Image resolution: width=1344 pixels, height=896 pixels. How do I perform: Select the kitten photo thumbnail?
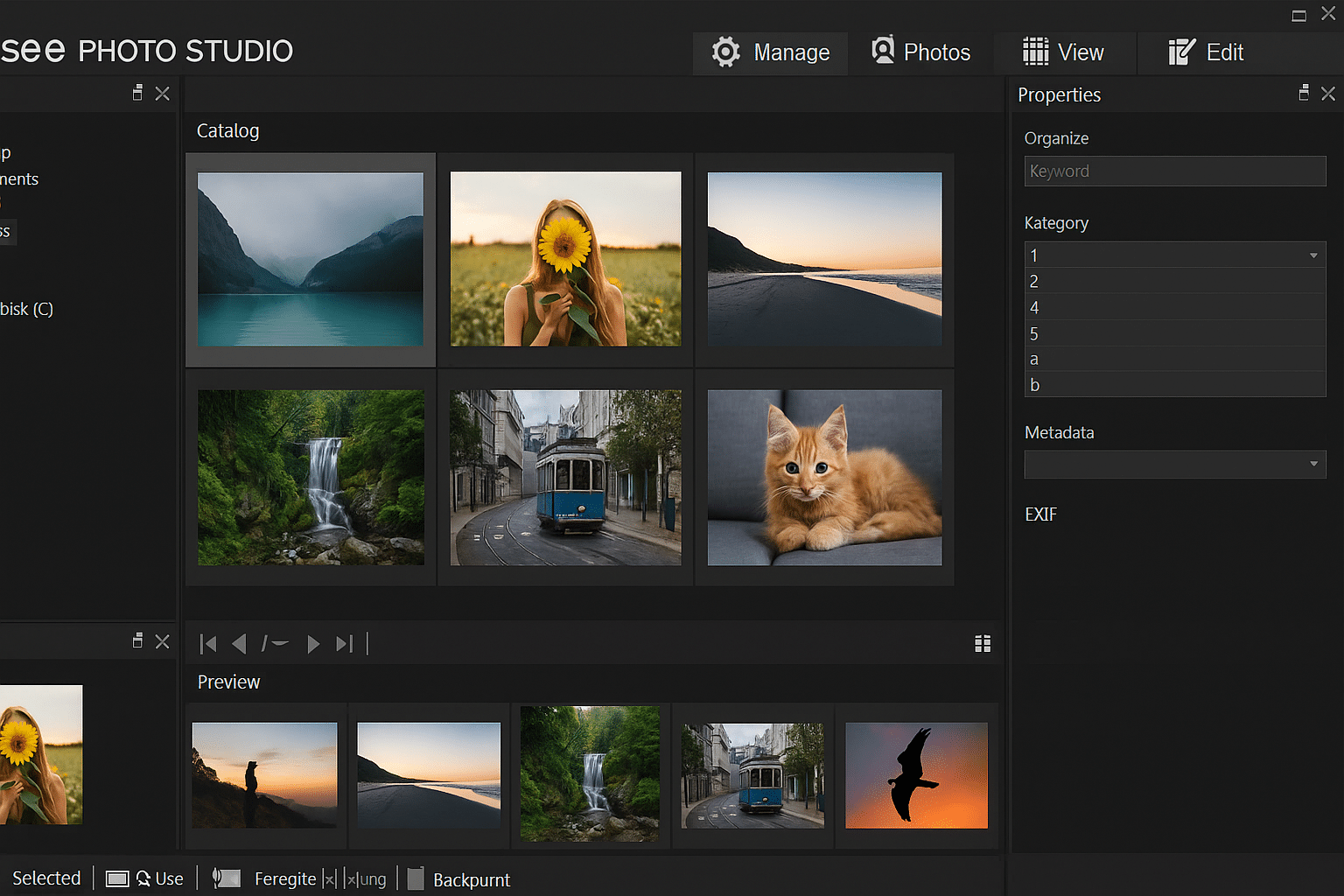(823, 478)
